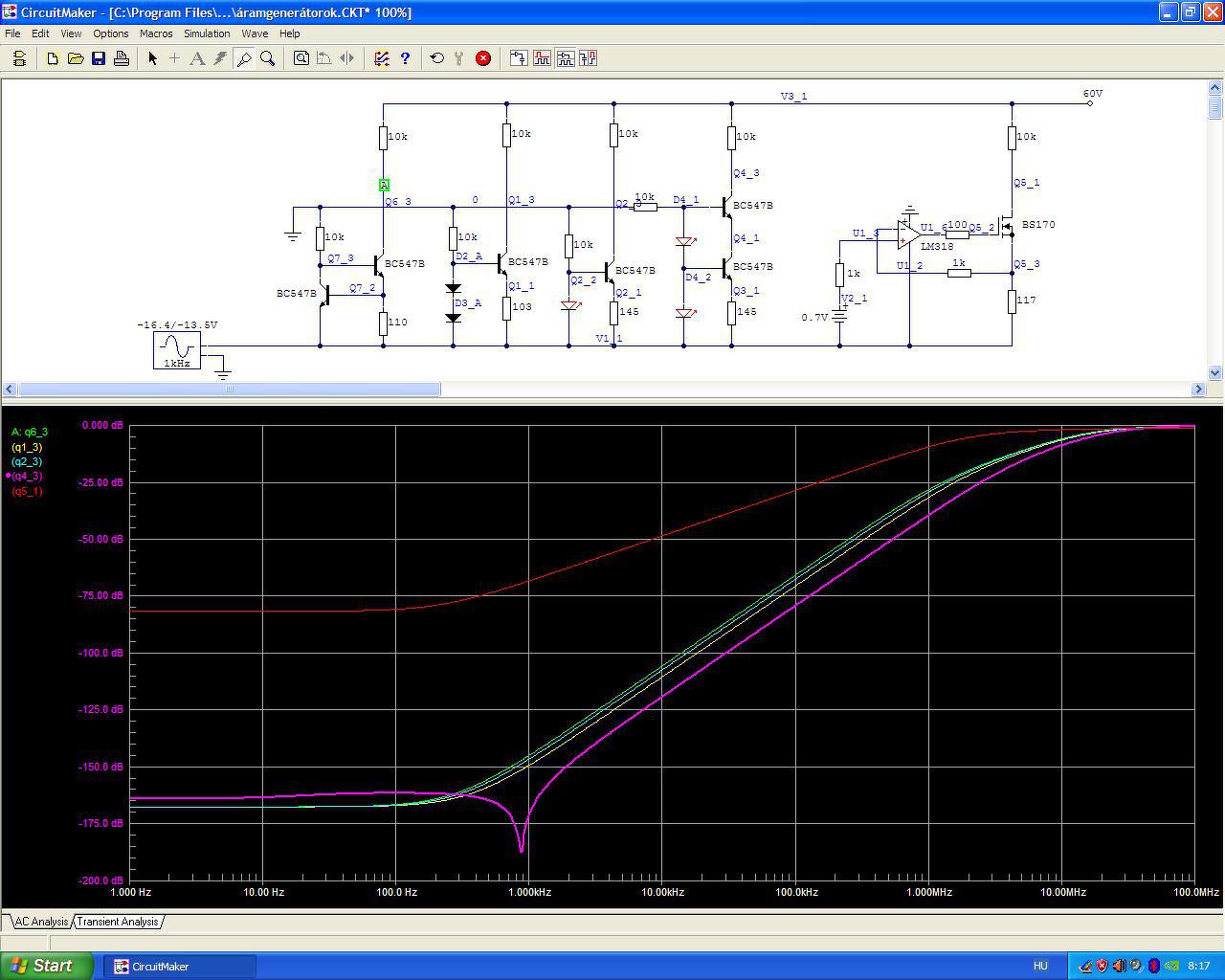Click the 60V supply label

tap(1093, 94)
